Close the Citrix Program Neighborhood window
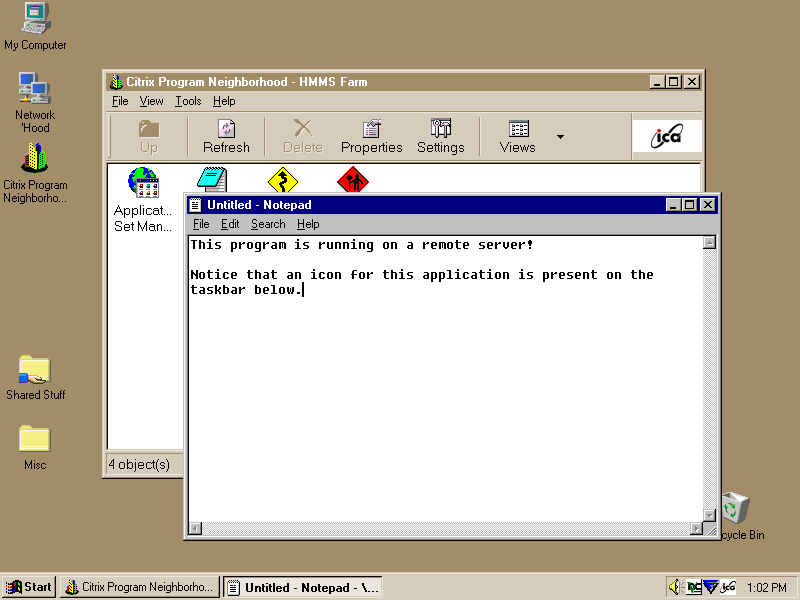This screenshot has height=600, width=800. coord(692,82)
